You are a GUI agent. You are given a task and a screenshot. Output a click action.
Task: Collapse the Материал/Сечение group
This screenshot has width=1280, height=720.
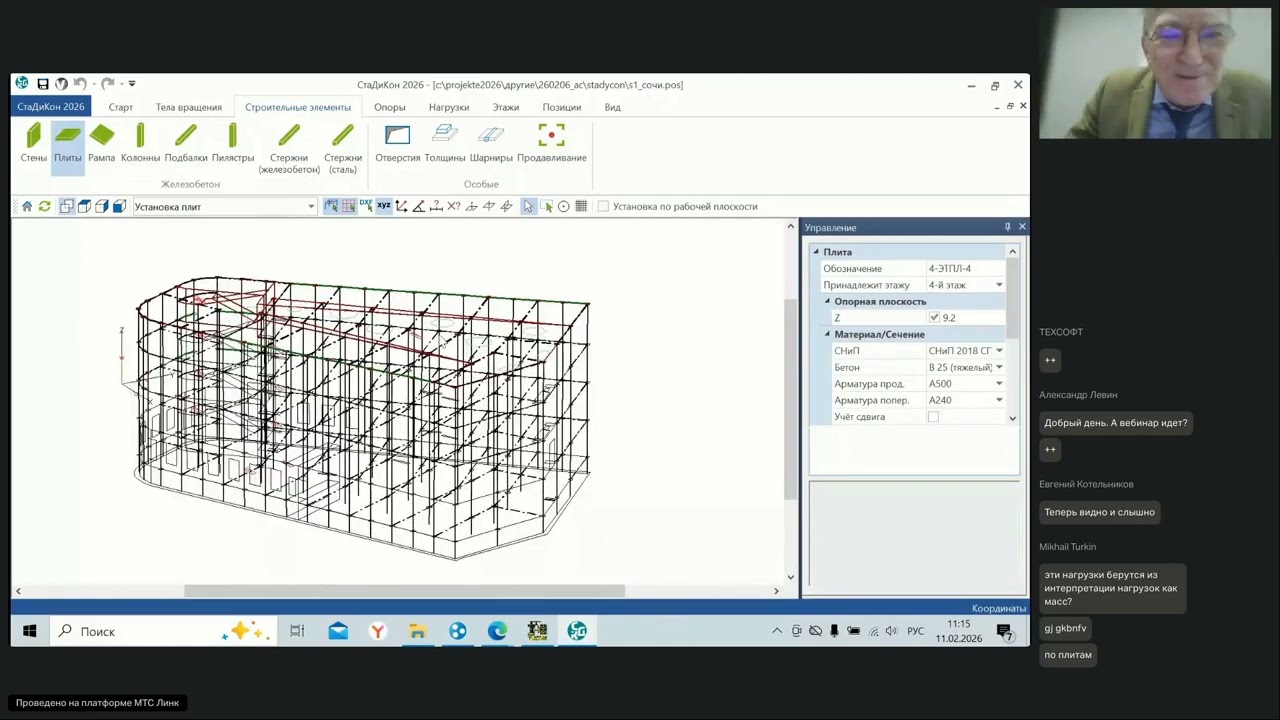[x=827, y=334]
